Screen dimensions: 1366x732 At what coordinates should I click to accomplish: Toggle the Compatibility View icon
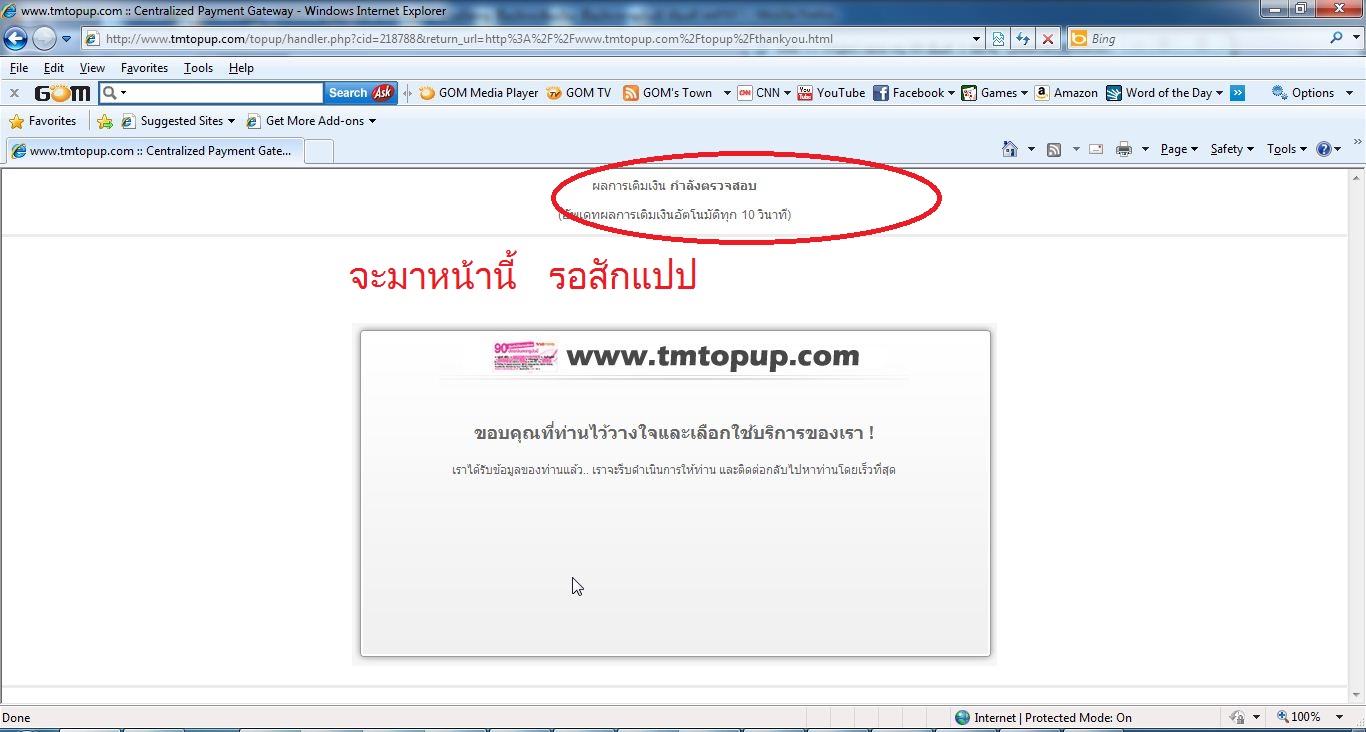tap(998, 39)
